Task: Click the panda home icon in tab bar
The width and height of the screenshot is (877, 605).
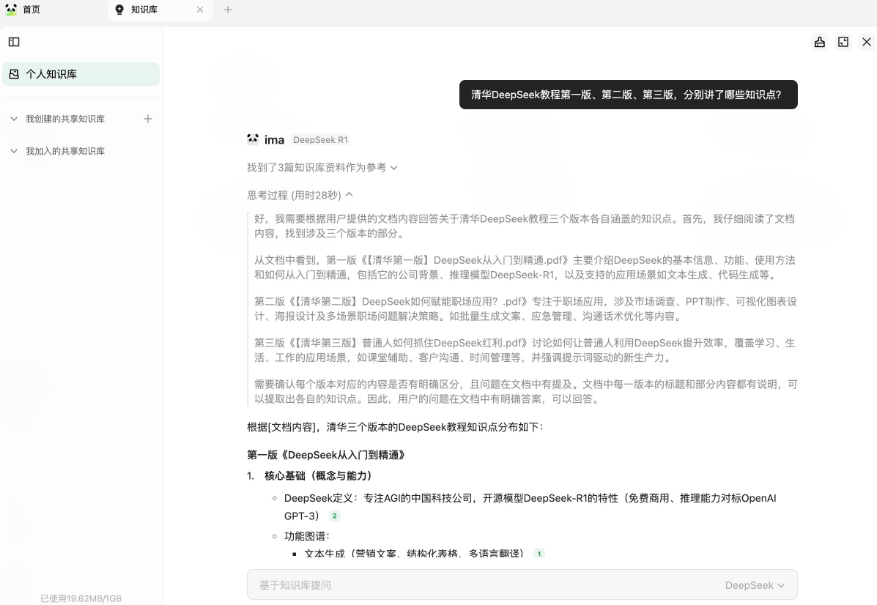Action: (11, 9)
